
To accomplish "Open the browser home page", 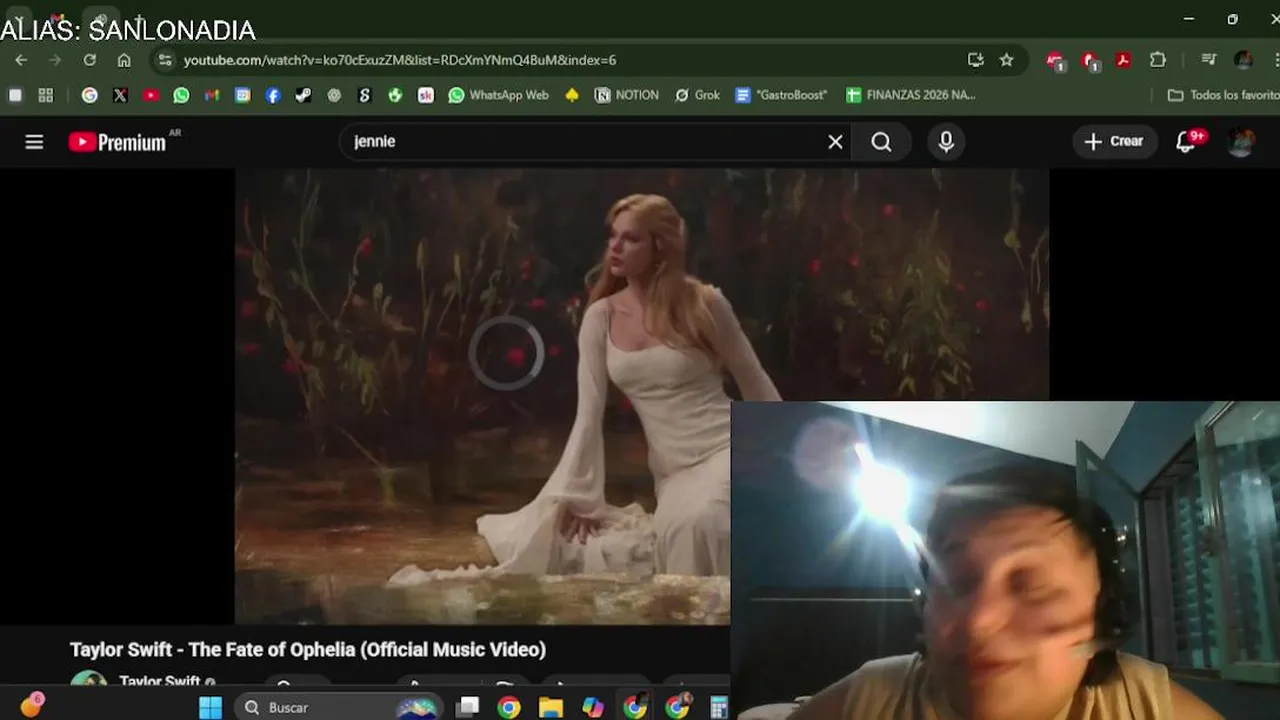I will pos(124,60).
